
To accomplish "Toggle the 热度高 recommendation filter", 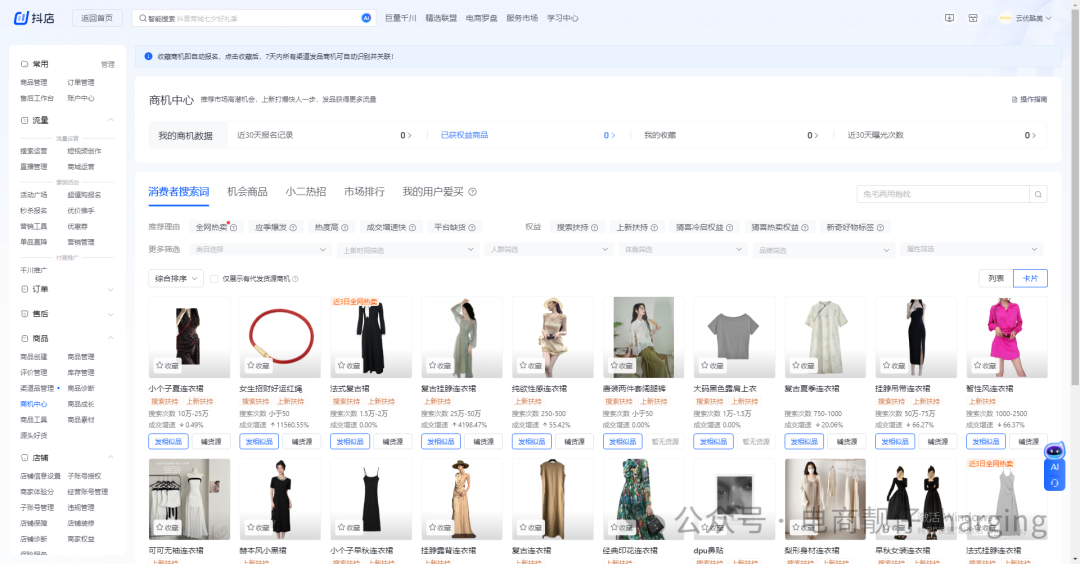I will [331, 227].
